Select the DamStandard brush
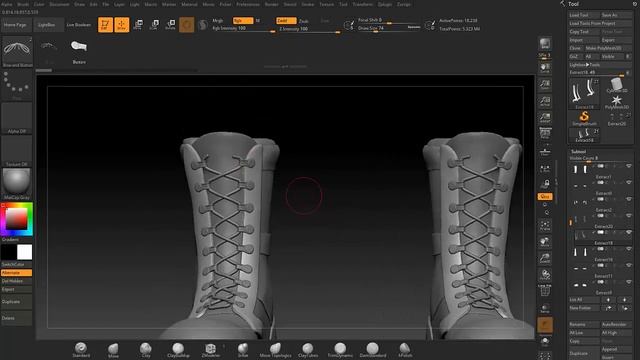640x360 pixels. (x=372, y=349)
